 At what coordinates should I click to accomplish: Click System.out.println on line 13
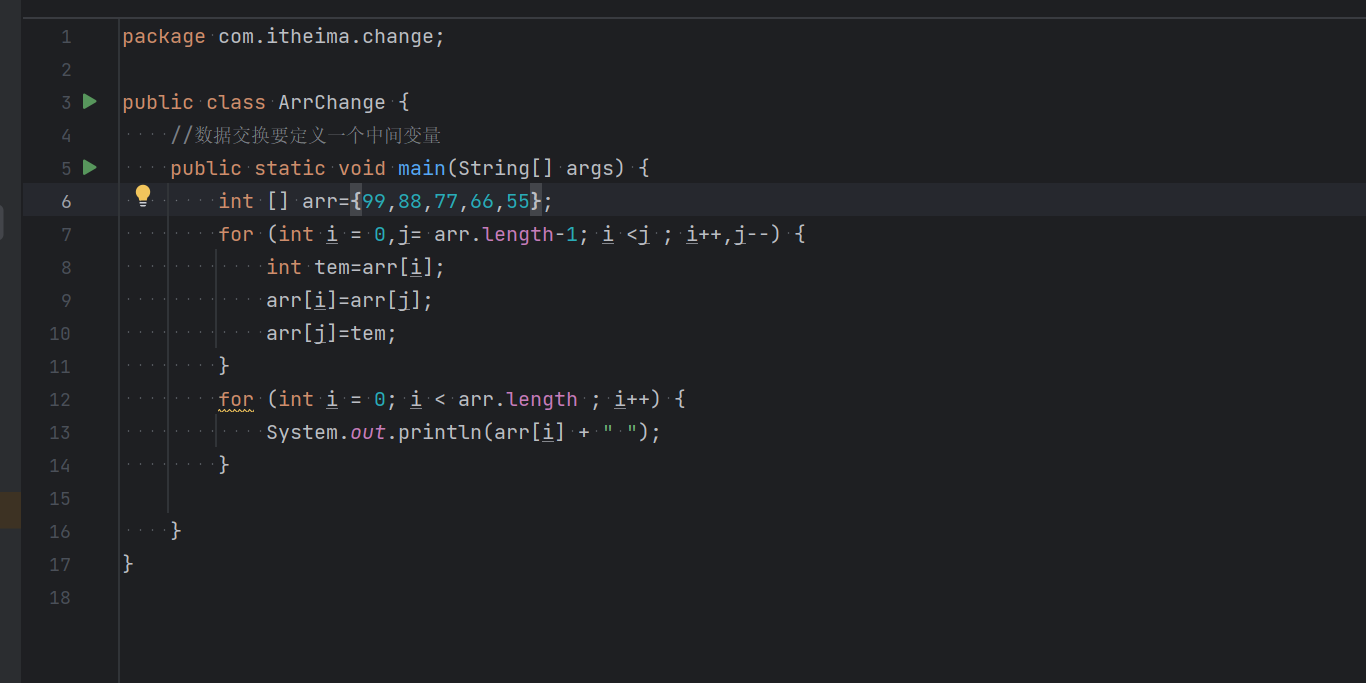point(374,433)
